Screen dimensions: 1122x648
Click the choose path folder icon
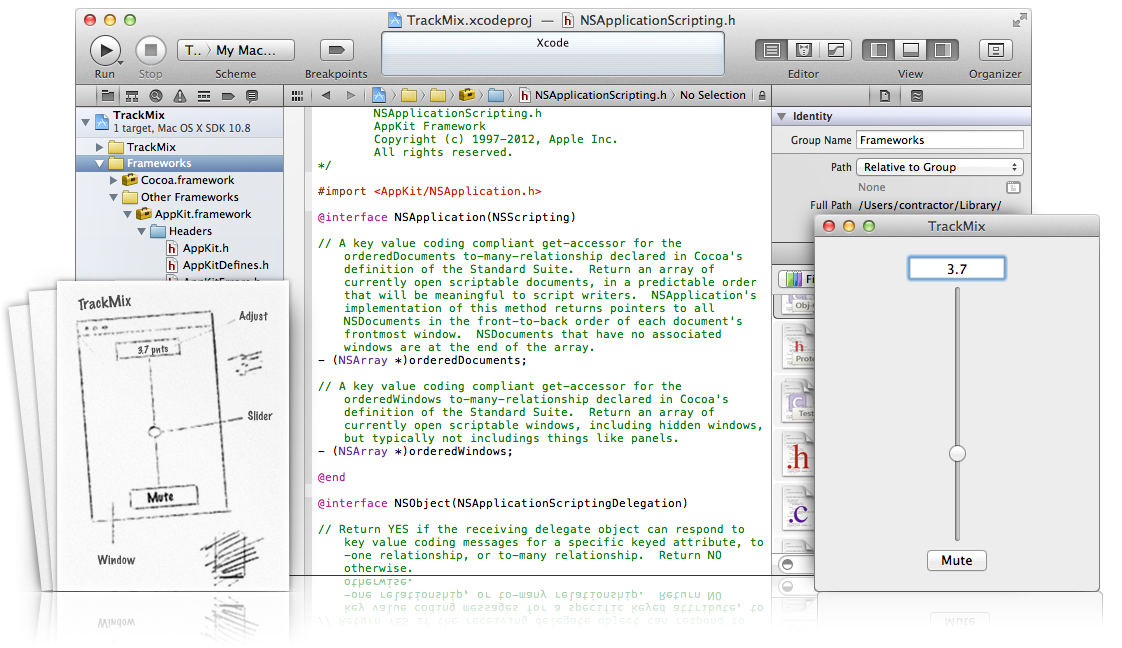[x=1013, y=187]
